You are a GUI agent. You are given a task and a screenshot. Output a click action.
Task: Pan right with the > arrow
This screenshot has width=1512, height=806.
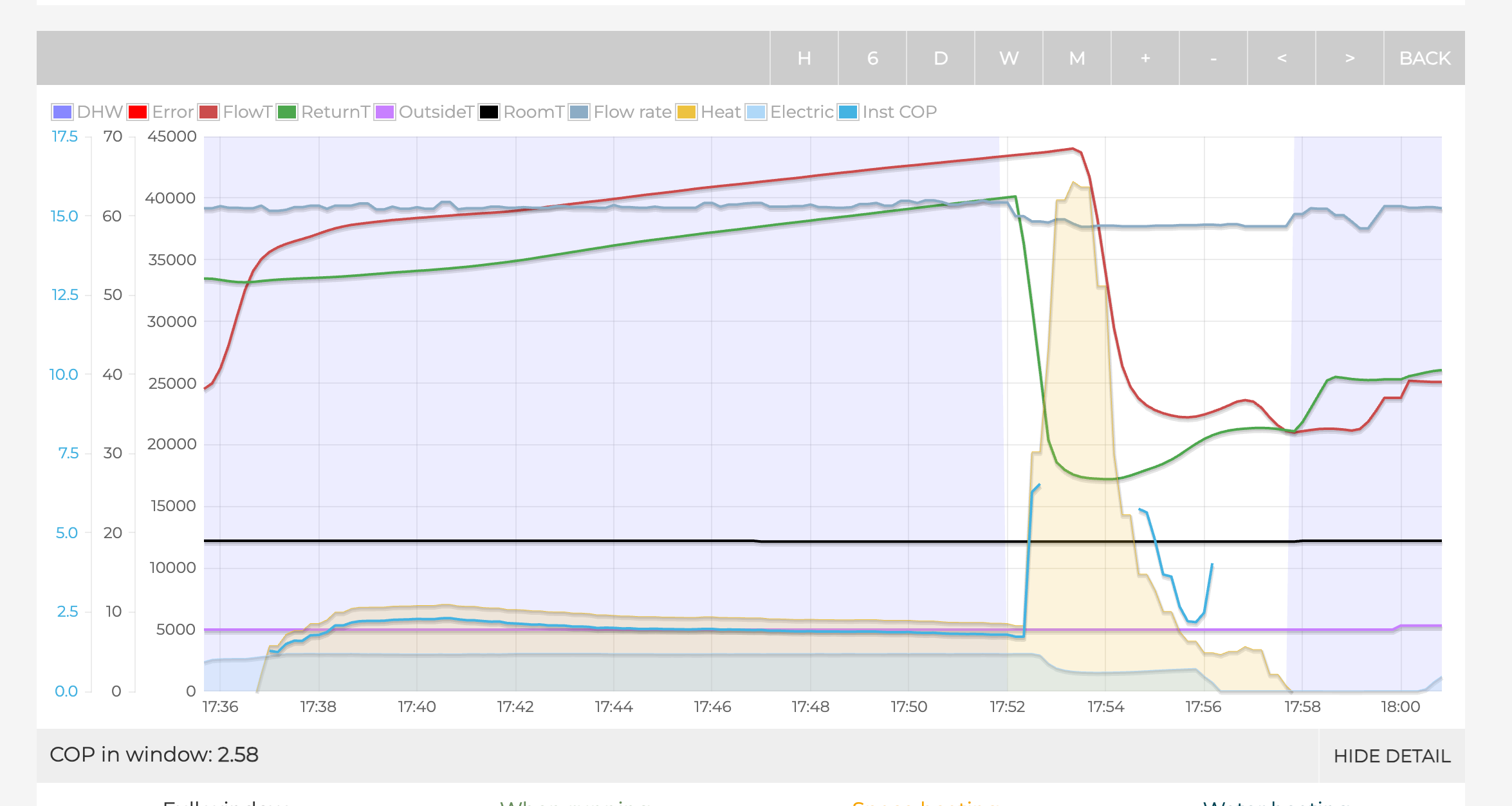pos(1349,58)
